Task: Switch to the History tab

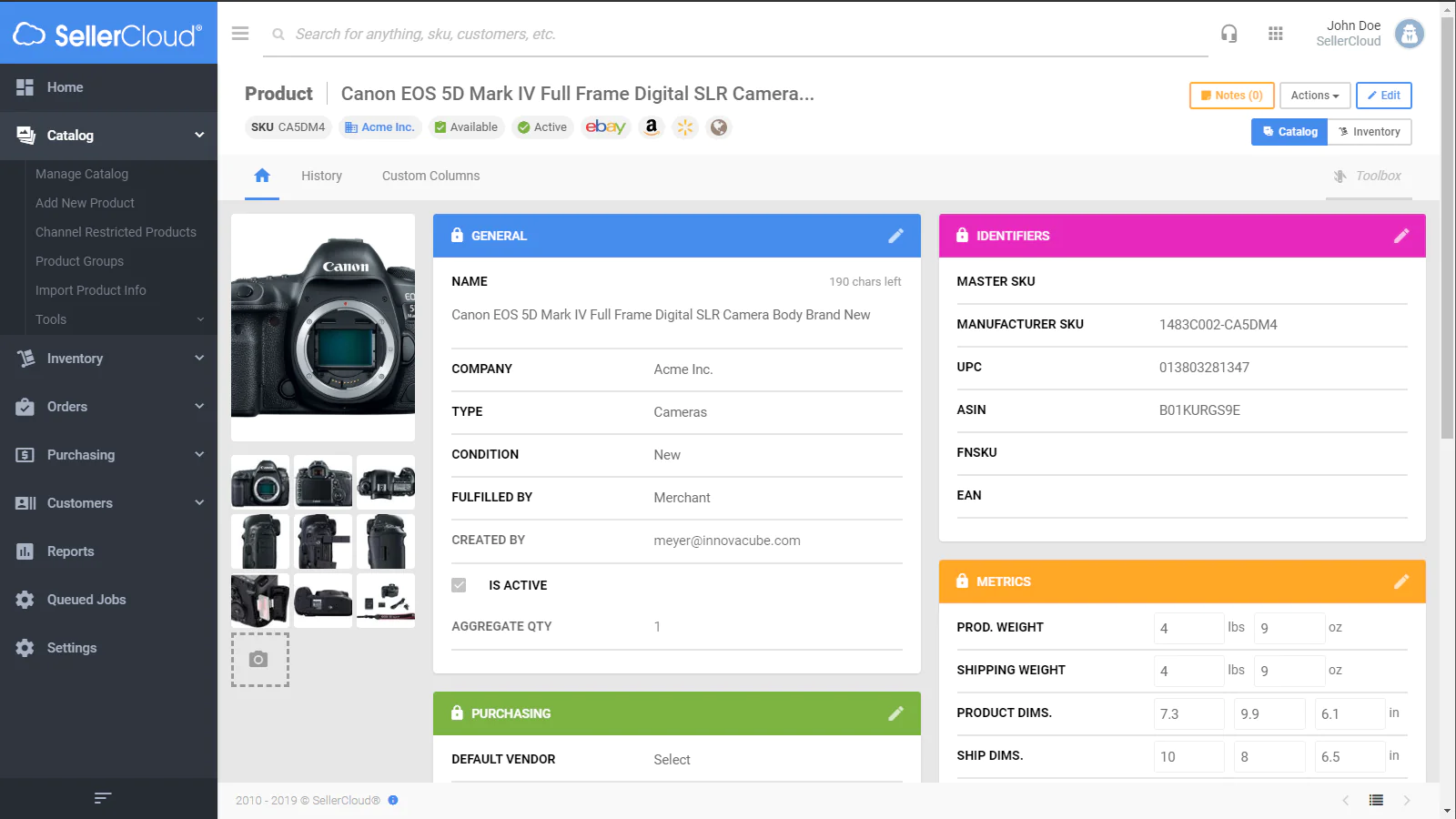Action: point(321,176)
